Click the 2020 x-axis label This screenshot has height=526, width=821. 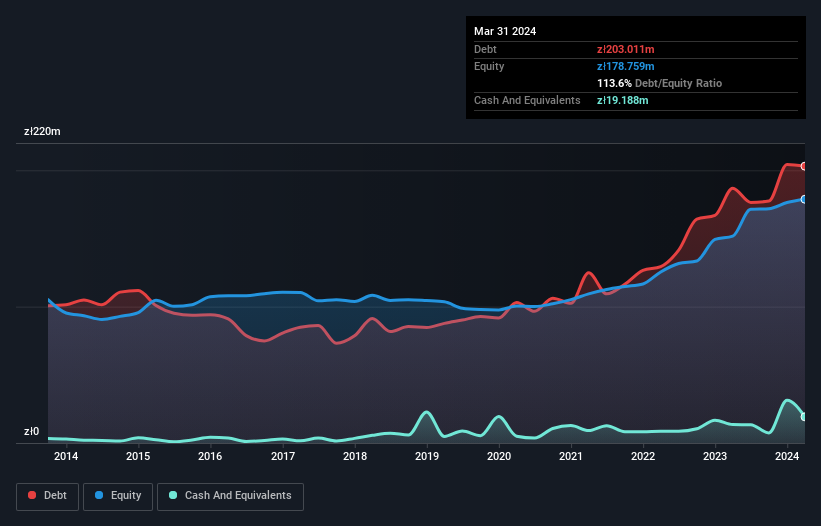coord(499,456)
